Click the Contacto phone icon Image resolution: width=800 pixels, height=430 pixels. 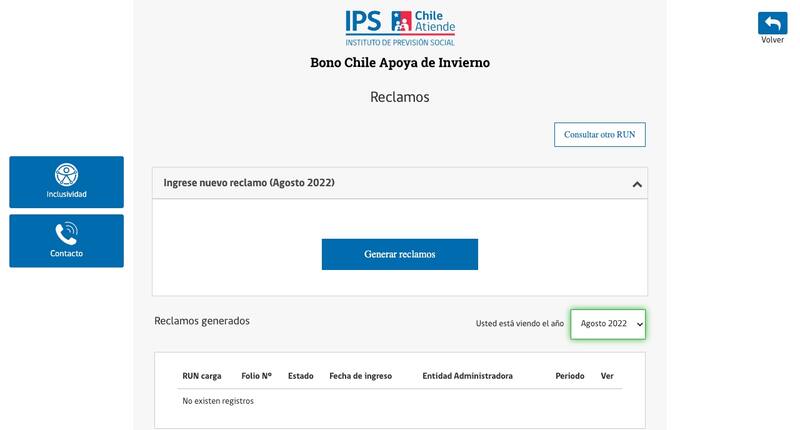(x=66, y=234)
